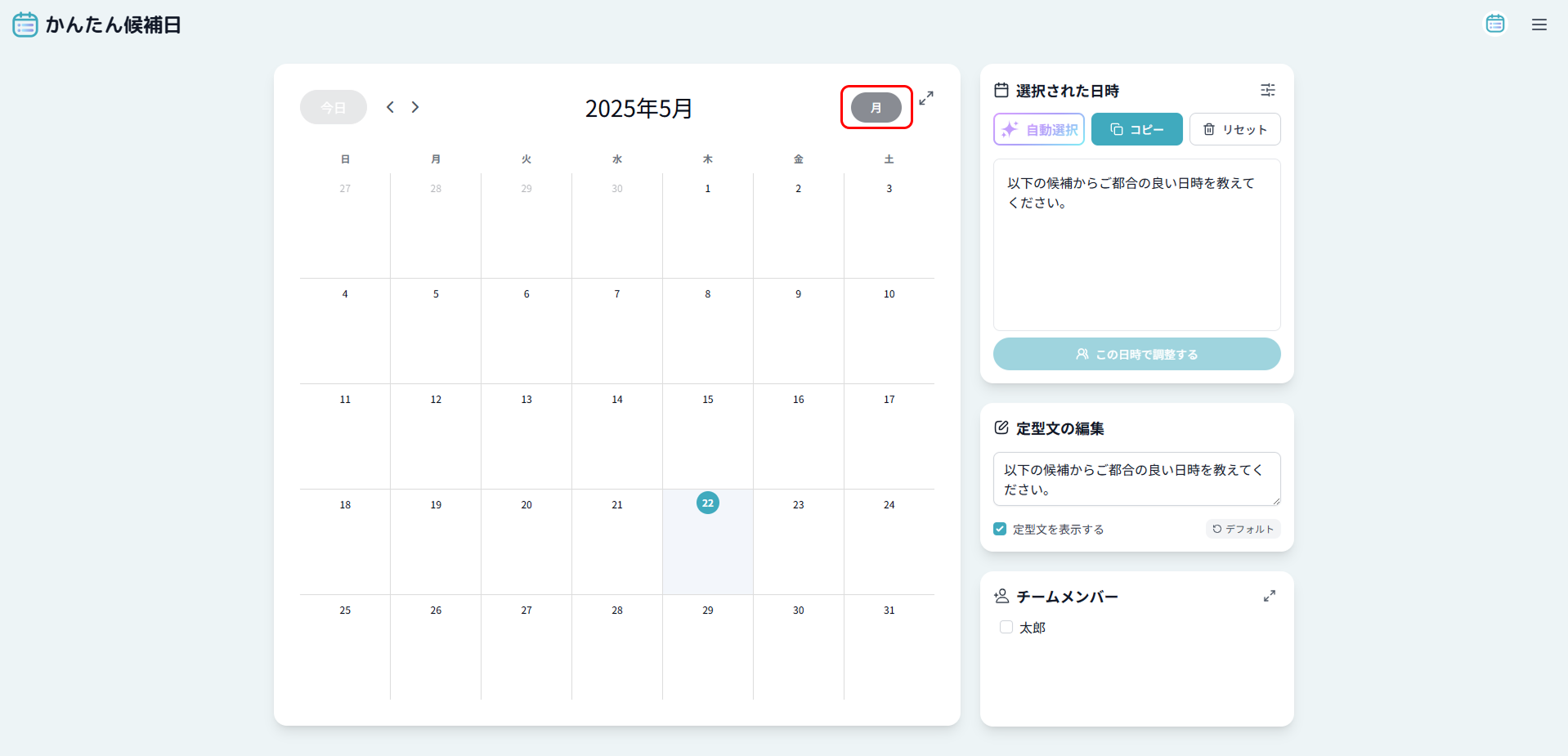Screen dimensions: 1568x756
Task: Expand the calendar to fullscreen
Action: pos(926,98)
